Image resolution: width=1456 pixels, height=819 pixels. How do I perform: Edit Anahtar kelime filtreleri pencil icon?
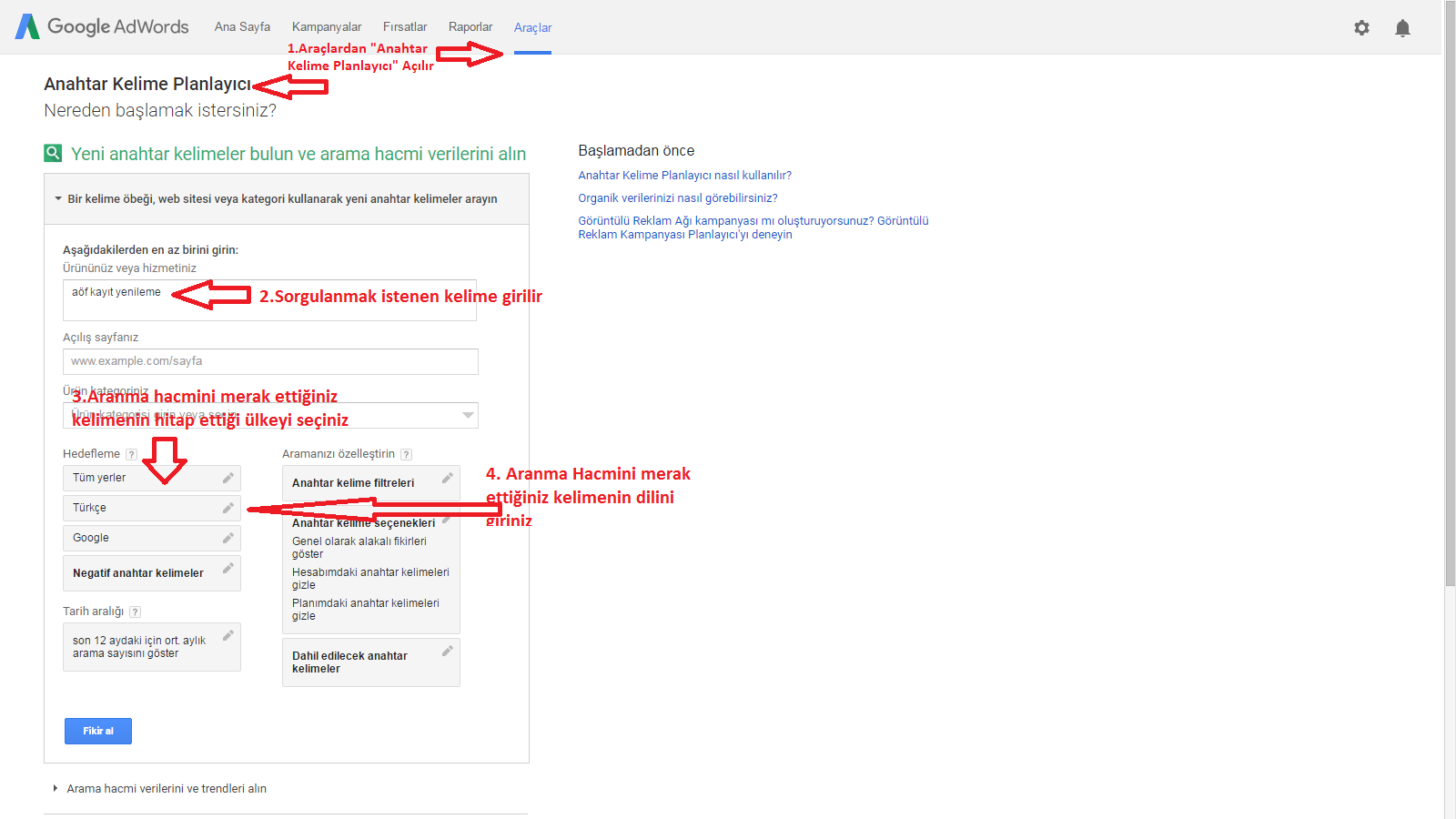pyautogui.click(x=448, y=478)
